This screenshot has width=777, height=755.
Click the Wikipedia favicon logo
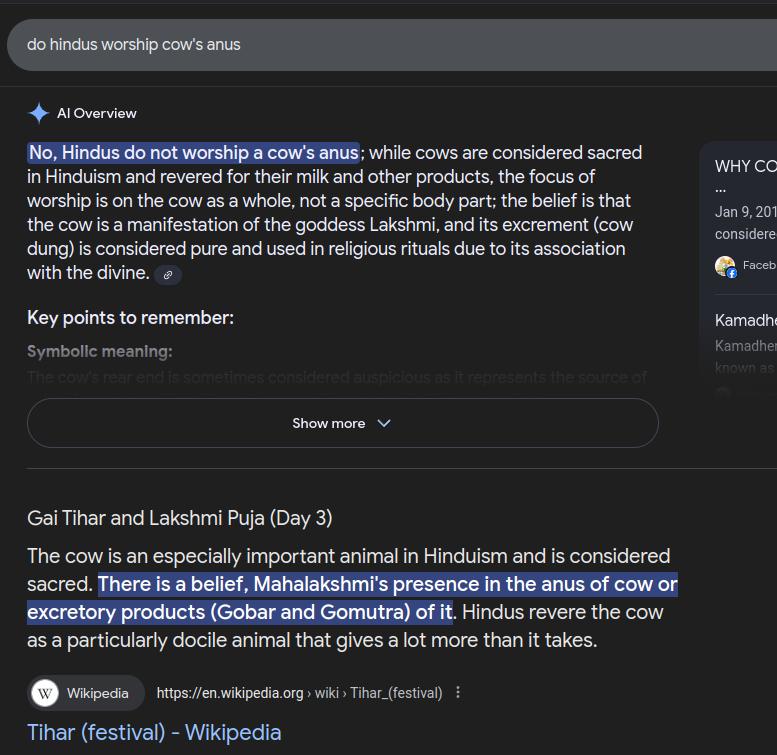[45, 693]
